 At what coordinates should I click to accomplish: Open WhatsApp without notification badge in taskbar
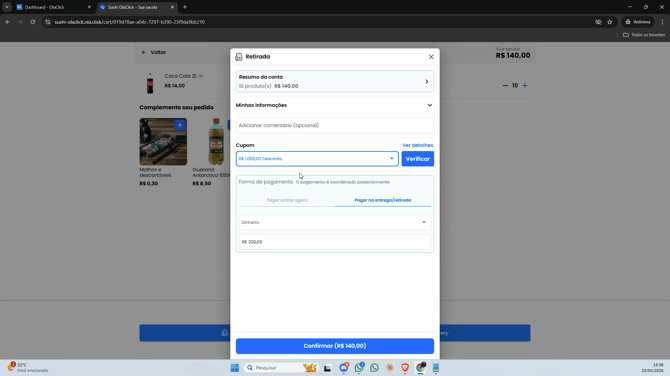[374, 368]
